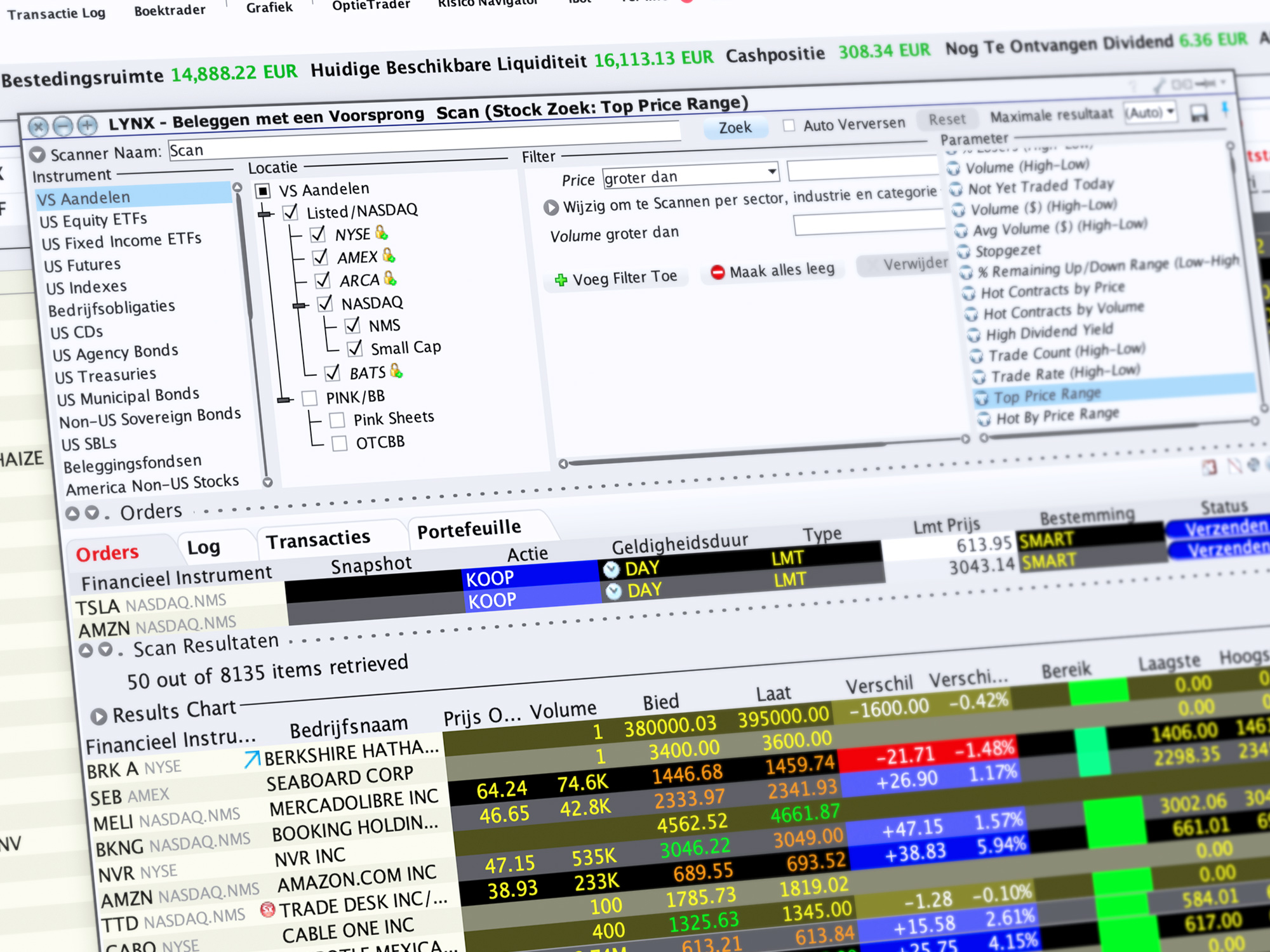Click the Orders section up arrow icon
The width and height of the screenshot is (1270, 952).
[x=73, y=513]
